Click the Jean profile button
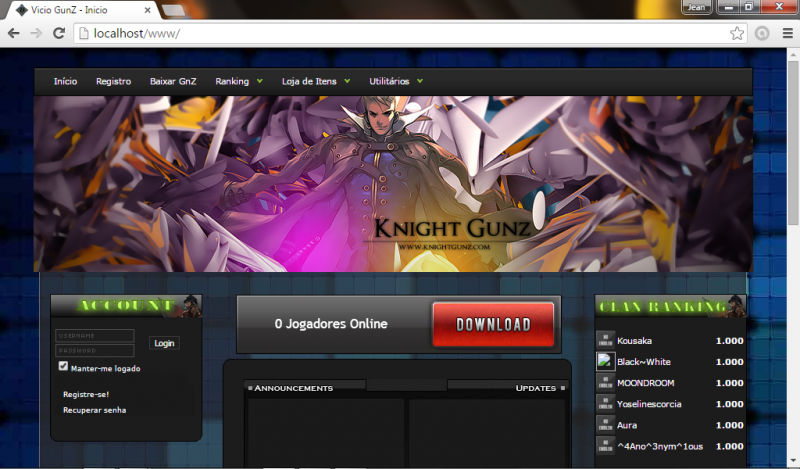 tap(696, 7)
